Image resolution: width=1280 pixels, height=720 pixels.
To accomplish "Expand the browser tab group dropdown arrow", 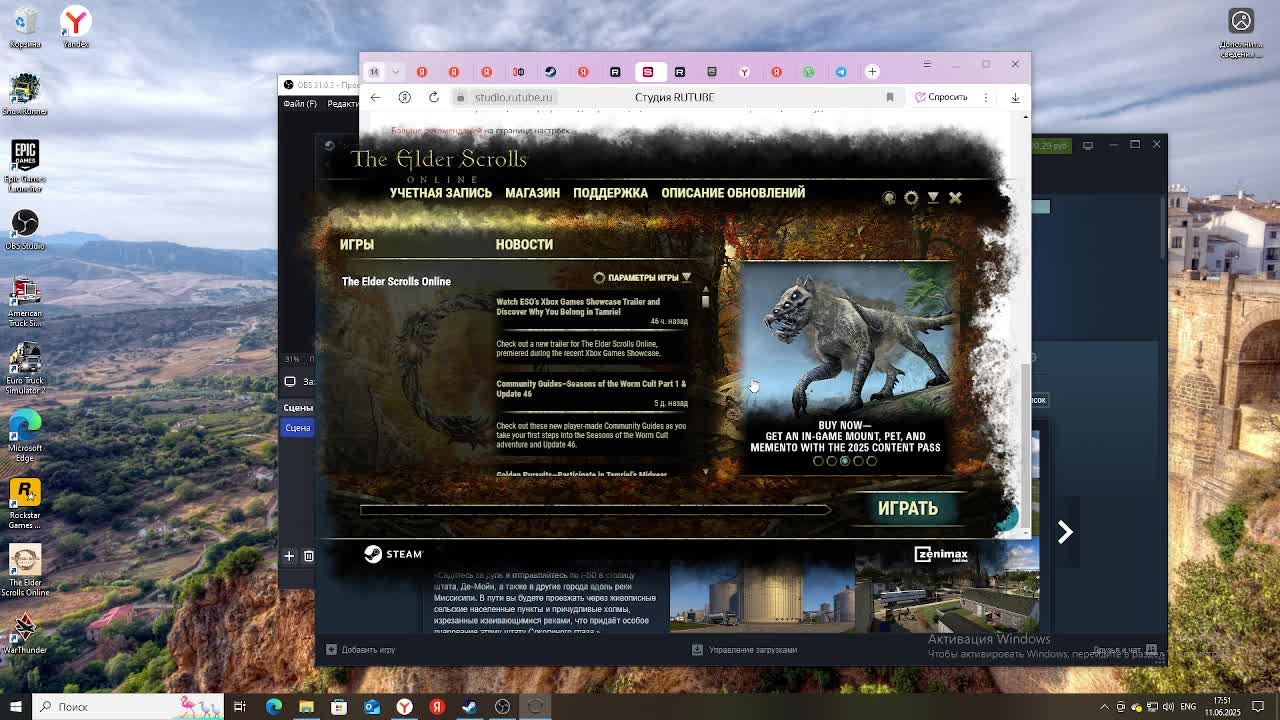I will [396, 72].
